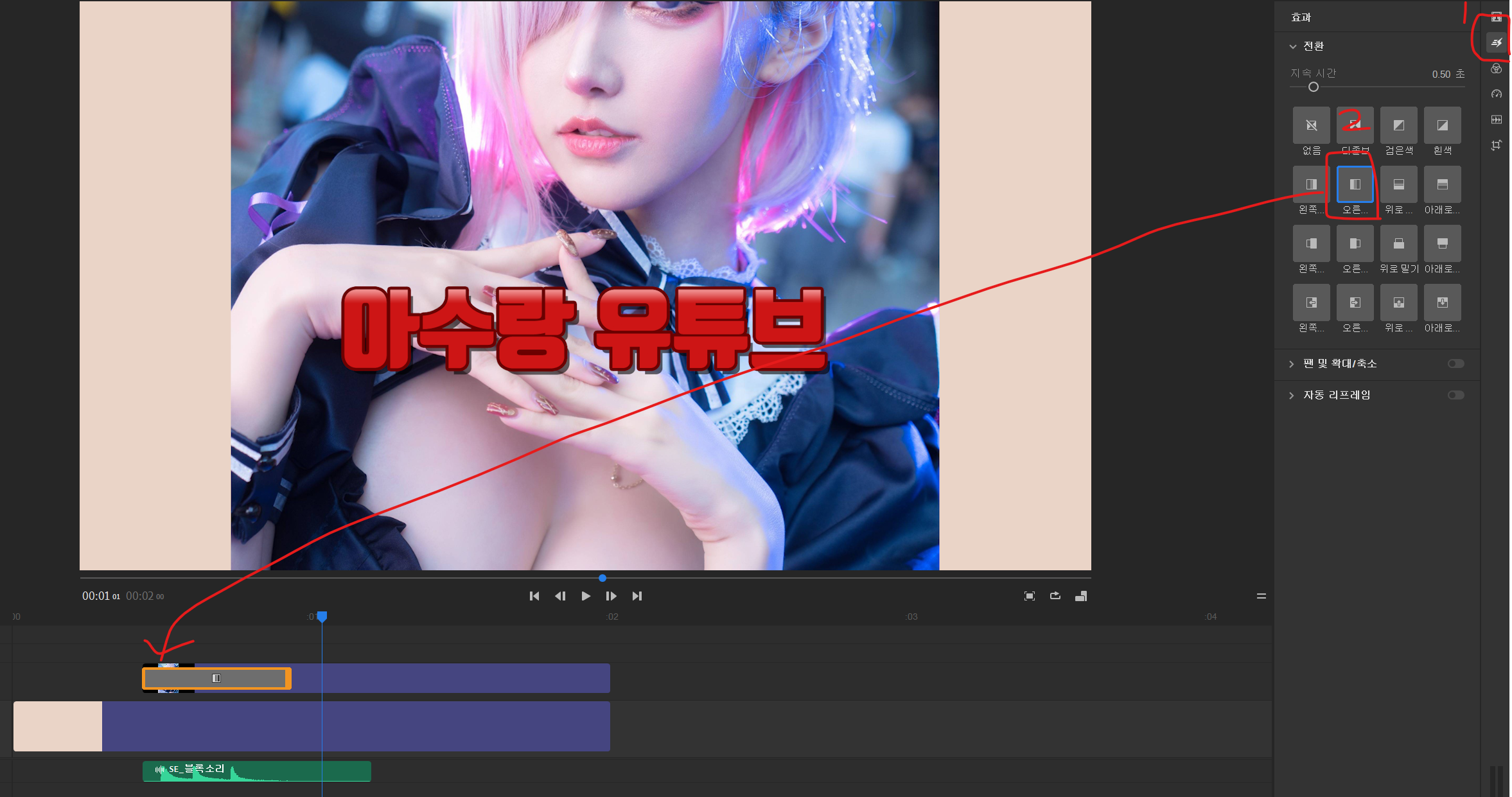Select the SE_블록소리 audio clip
This screenshot has height=797, width=1512.
click(256, 771)
